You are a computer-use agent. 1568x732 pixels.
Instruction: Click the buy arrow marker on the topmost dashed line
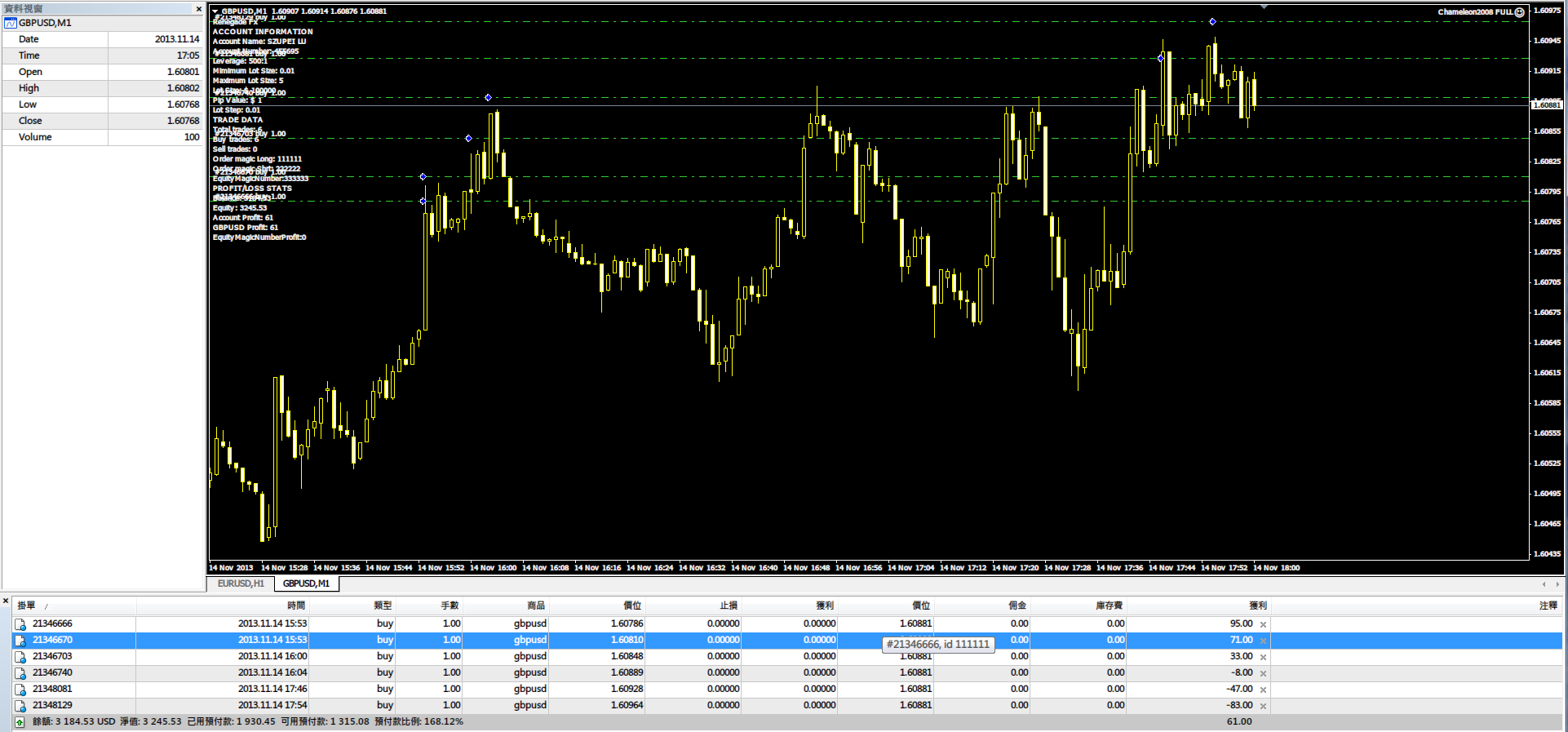pos(1212,22)
